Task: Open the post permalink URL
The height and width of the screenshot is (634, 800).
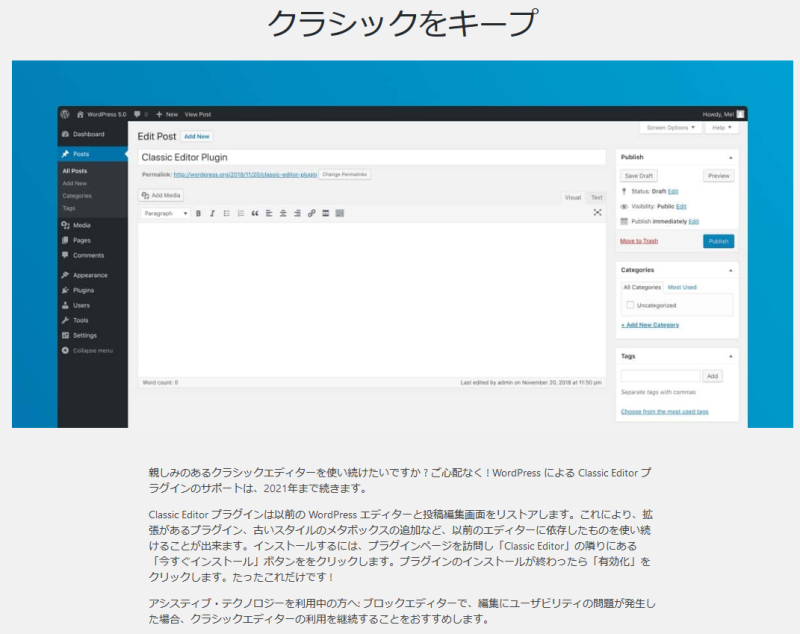Action: point(245,174)
